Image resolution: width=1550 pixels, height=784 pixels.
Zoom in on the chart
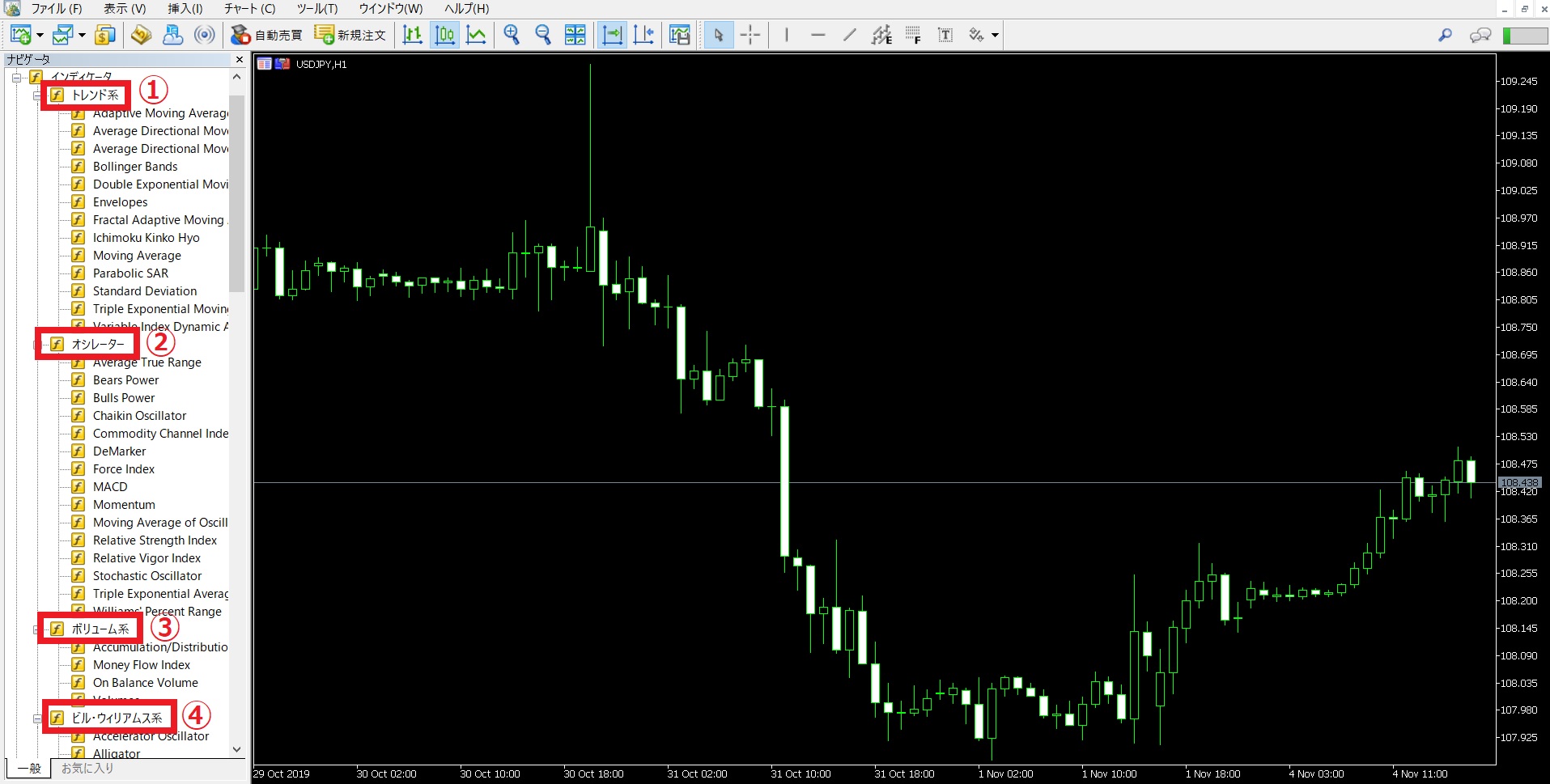[x=512, y=35]
